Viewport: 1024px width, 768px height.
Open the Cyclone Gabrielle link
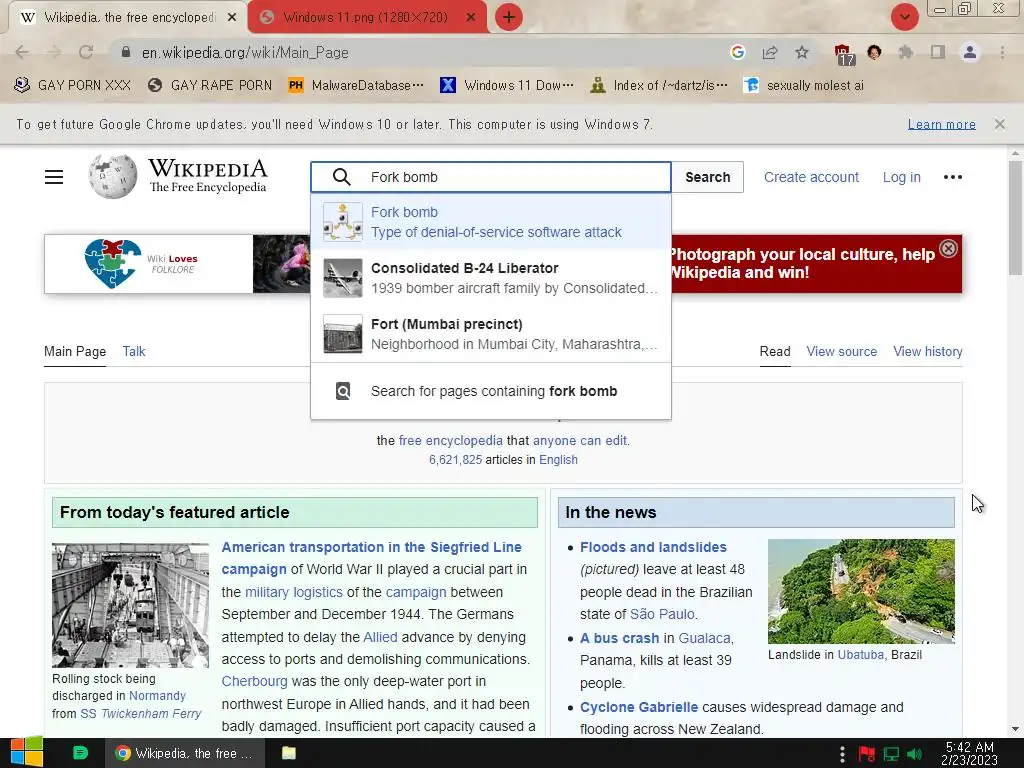coord(639,707)
